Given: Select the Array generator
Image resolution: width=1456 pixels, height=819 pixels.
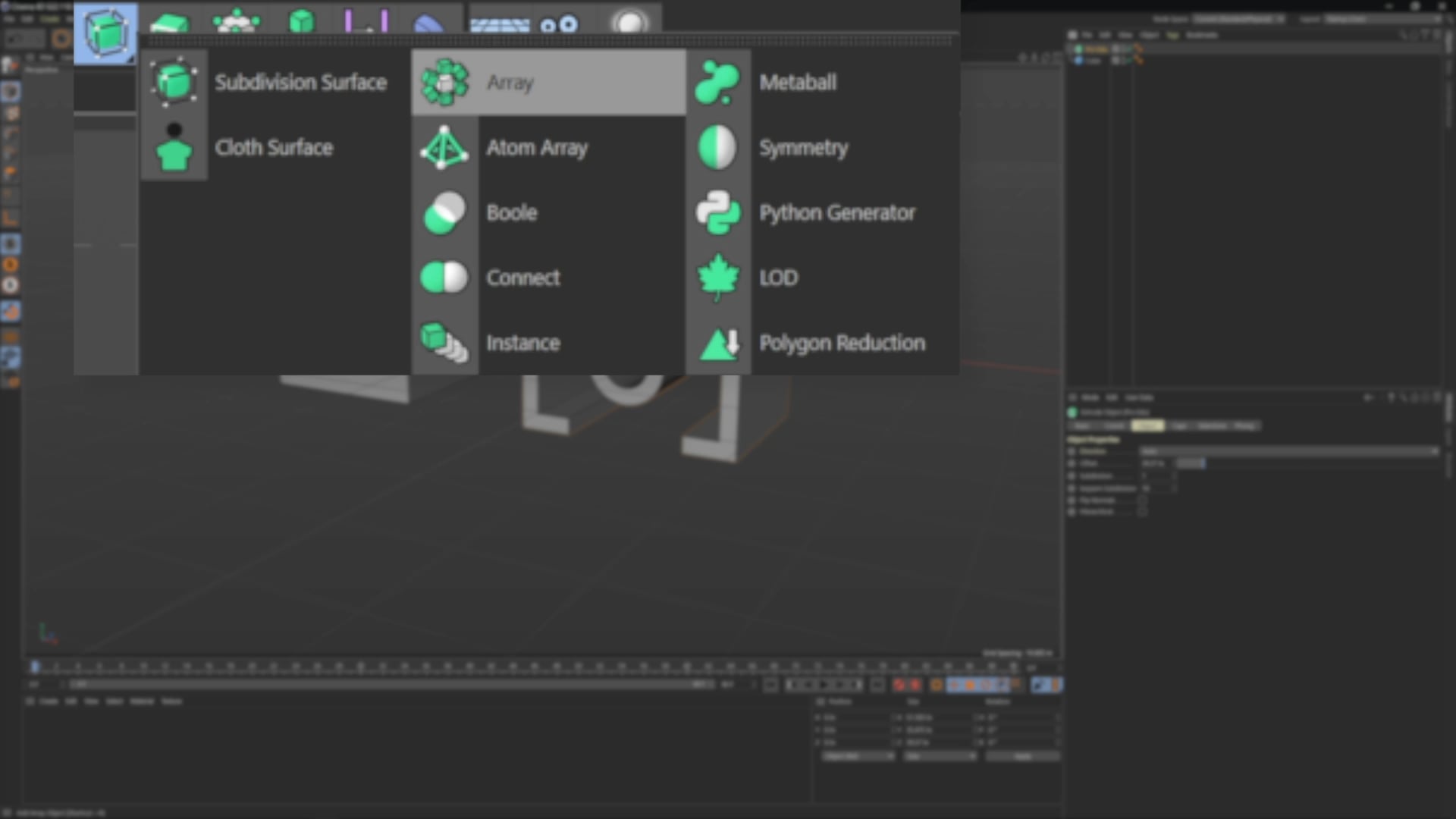Looking at the screenshot, I should [548, 83].
